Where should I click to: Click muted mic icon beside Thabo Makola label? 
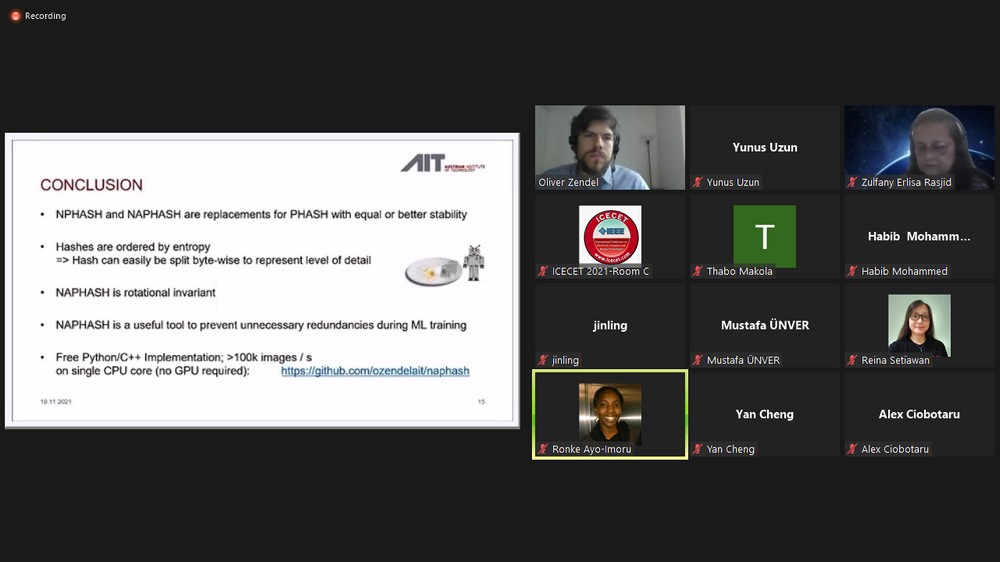[698, 271]
